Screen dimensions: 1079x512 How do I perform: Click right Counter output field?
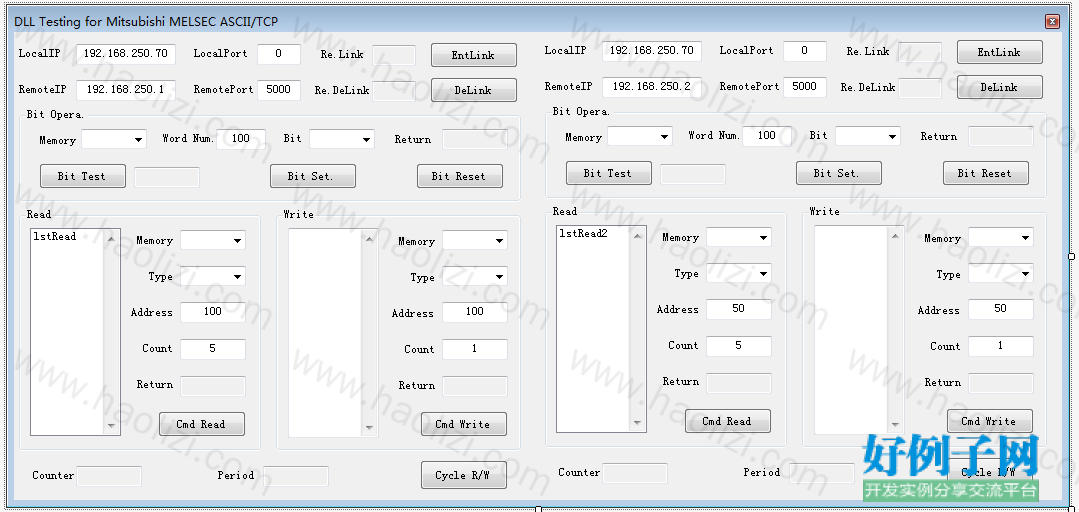634,473
